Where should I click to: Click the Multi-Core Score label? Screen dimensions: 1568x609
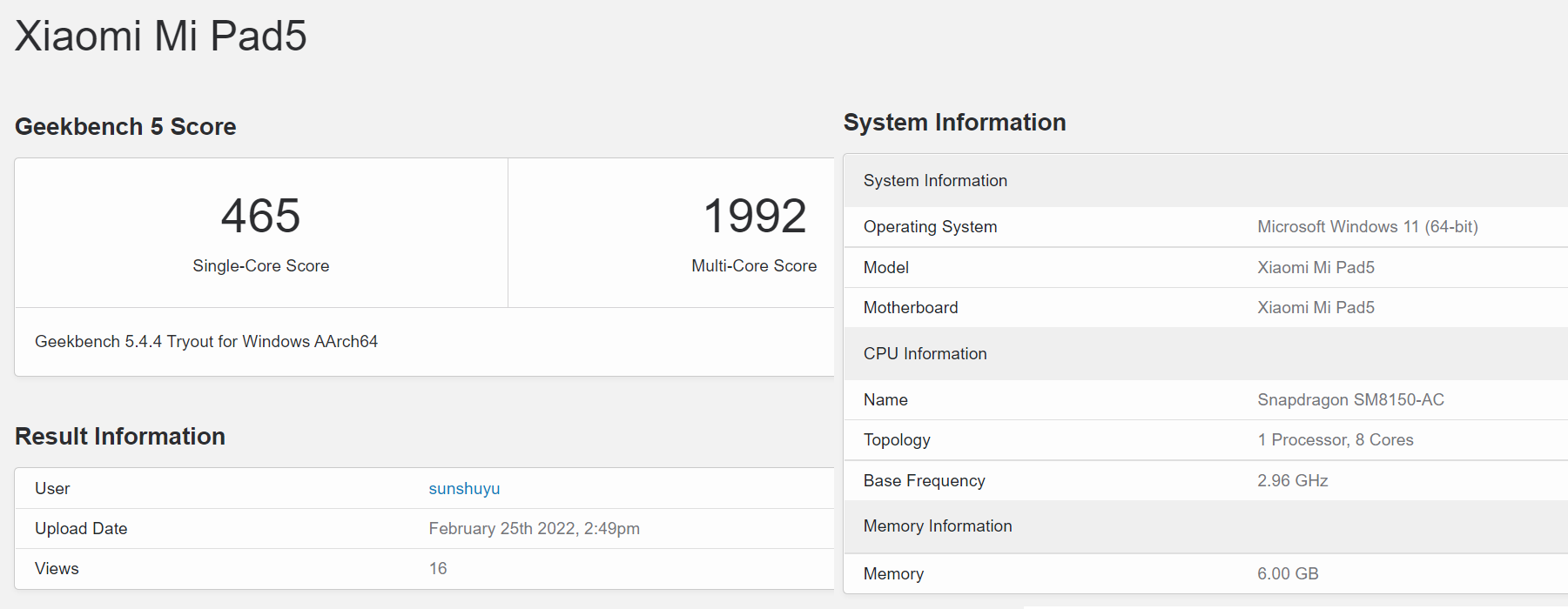pos(754,266)
